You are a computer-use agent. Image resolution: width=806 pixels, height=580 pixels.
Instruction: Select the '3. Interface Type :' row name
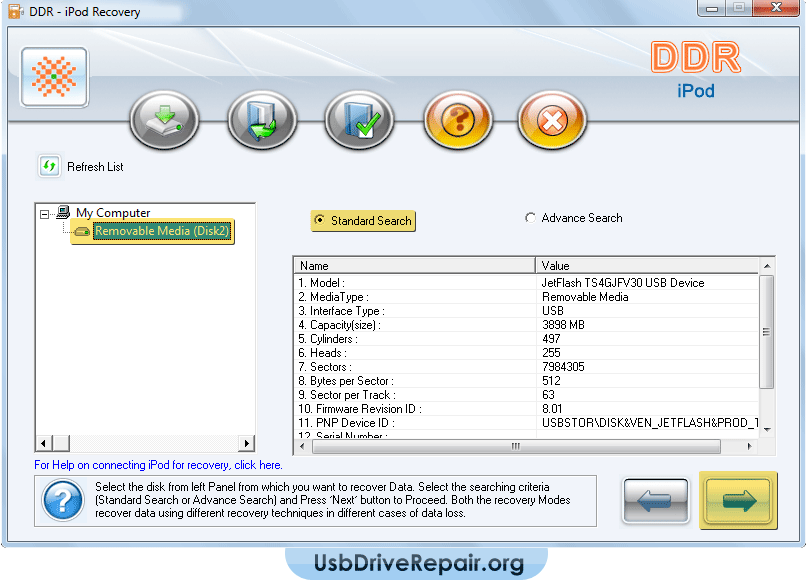click(x=341, y=311)
